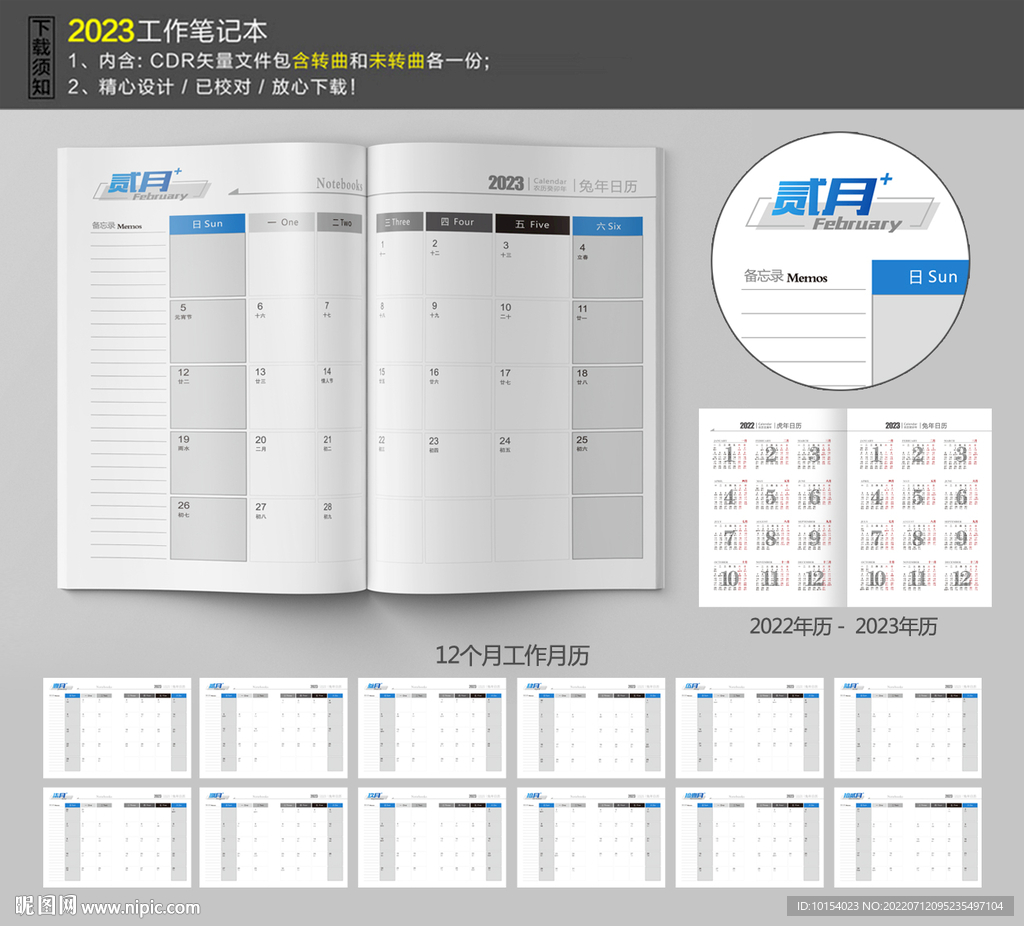
Task: Click the 备忘录 Memos label in the notebook
Action: tap(117, 226)
